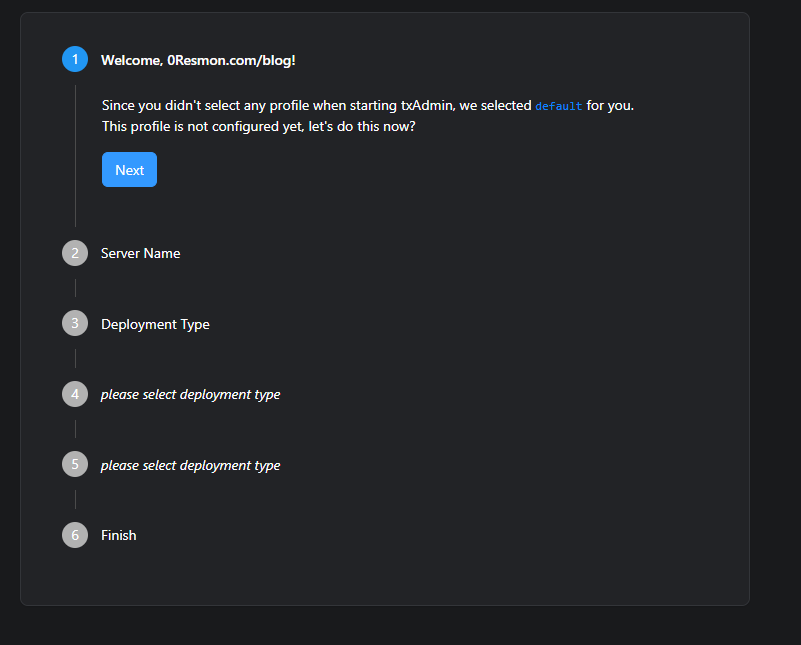Open the 0Resmon.com/blog welcome heading
The width and height of the screenshot is (801, 645).
(198, 60)
